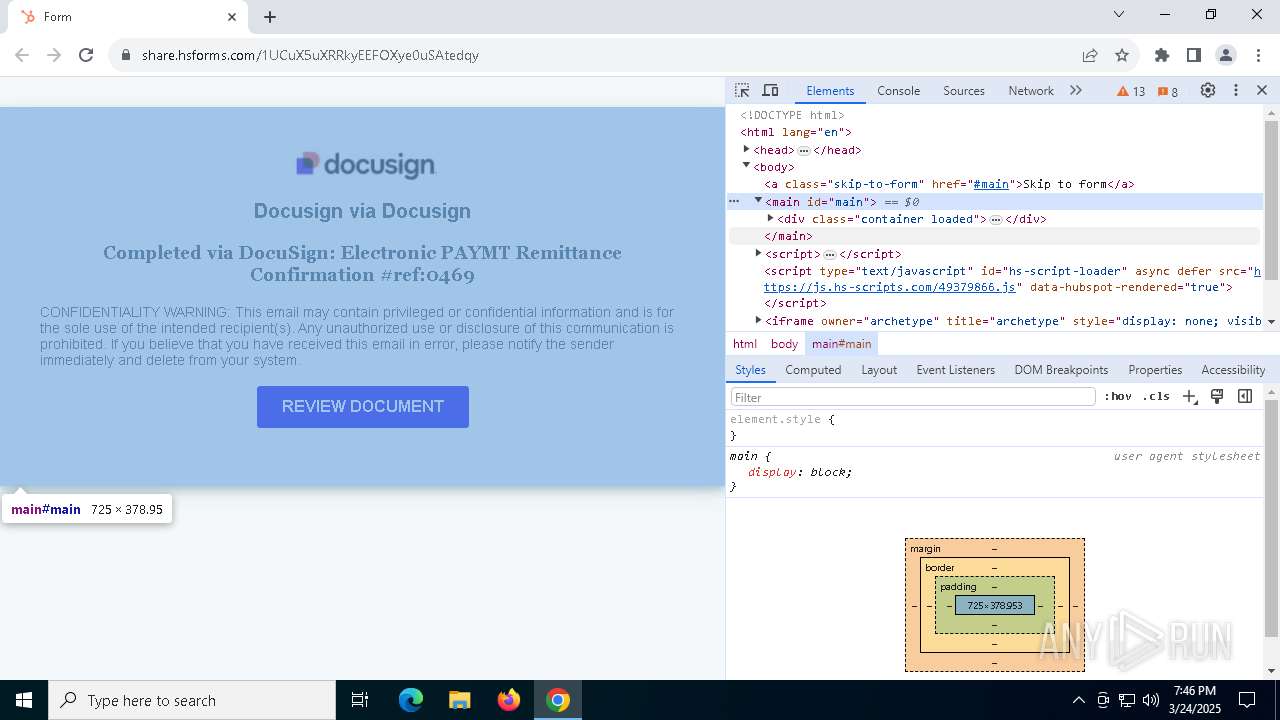
Task: Select main#main in the breadcrumb bar
Action: (841, 343)
